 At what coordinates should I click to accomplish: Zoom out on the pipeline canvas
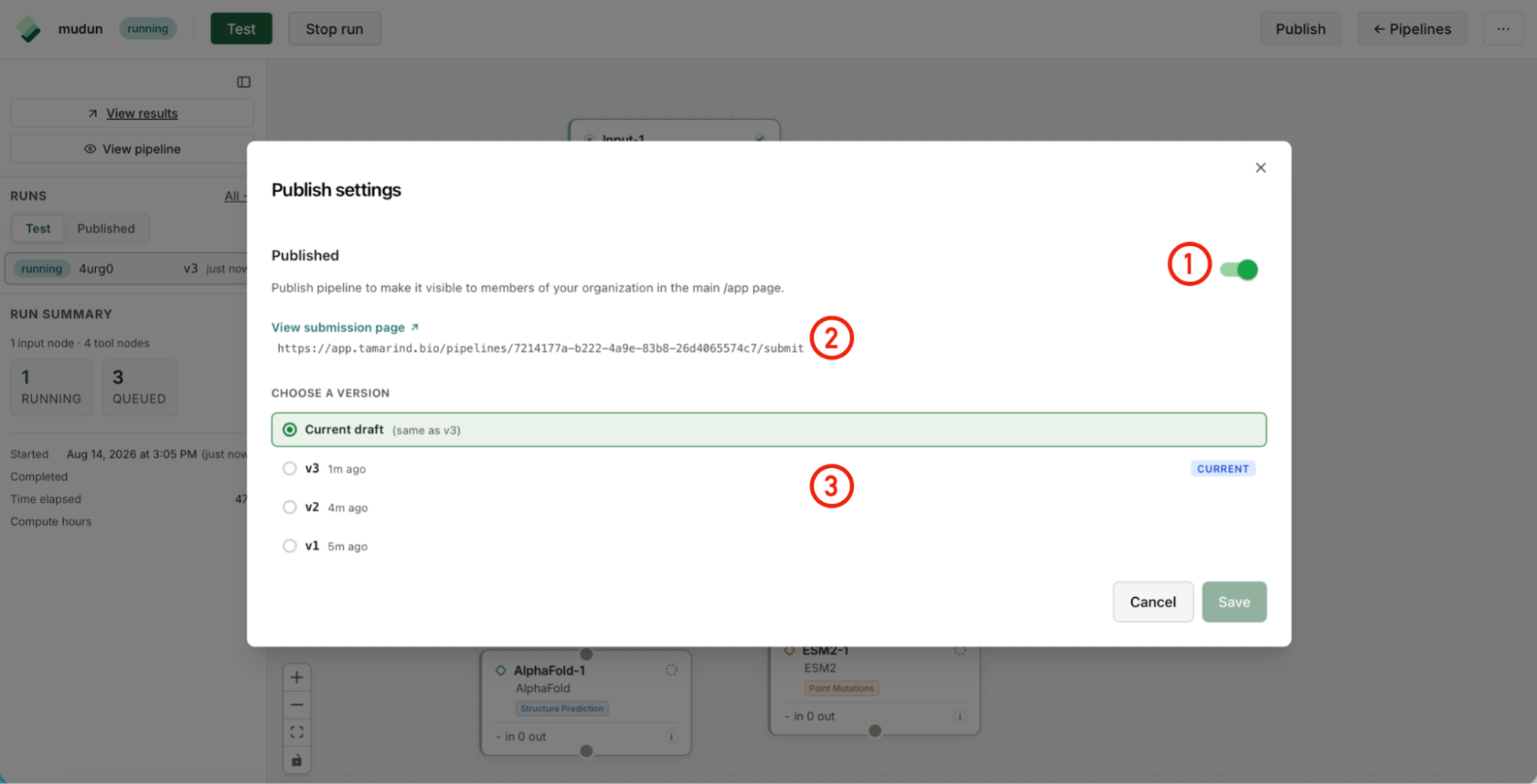297,704
